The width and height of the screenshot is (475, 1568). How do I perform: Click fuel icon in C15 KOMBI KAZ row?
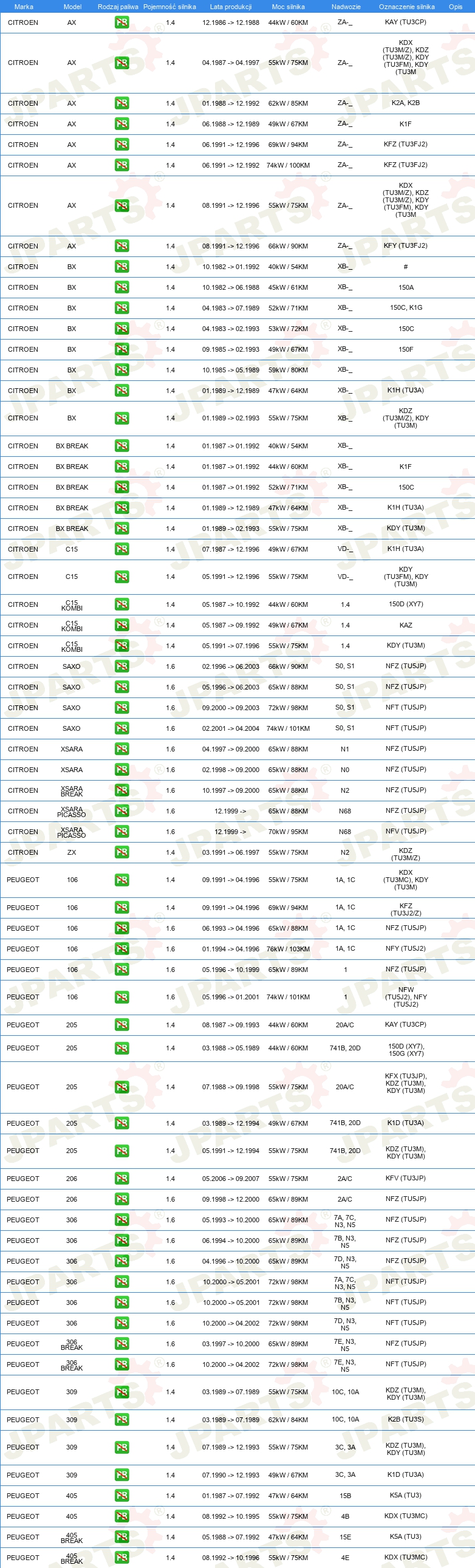click(122, 625)
